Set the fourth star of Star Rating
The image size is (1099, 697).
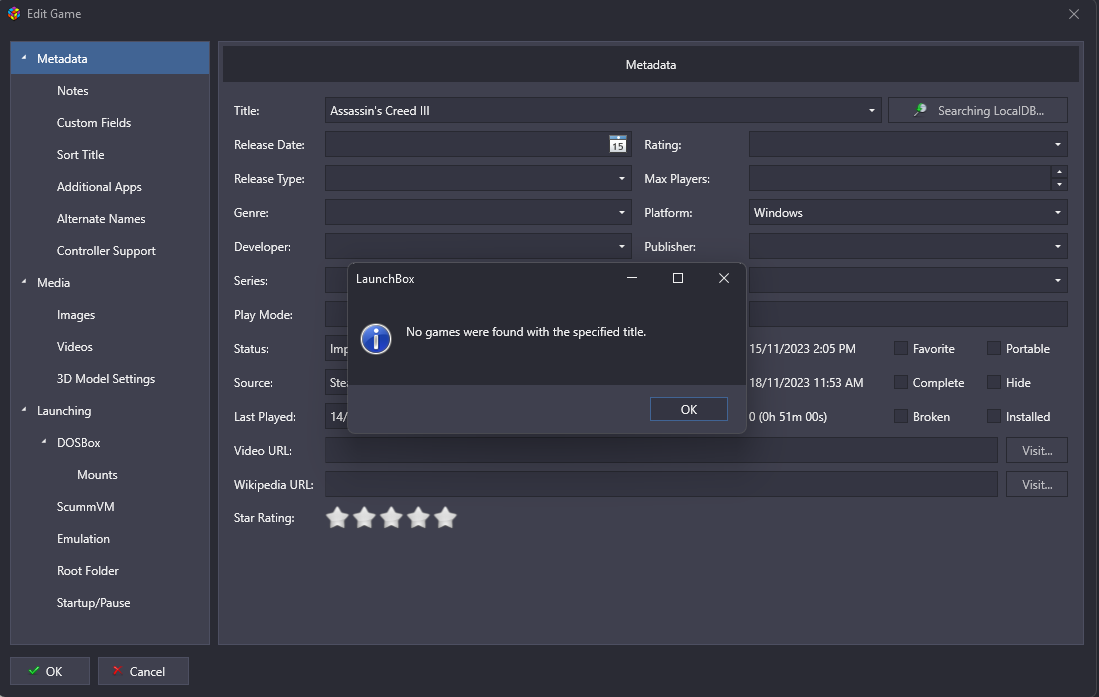click(x=418, y=517)
